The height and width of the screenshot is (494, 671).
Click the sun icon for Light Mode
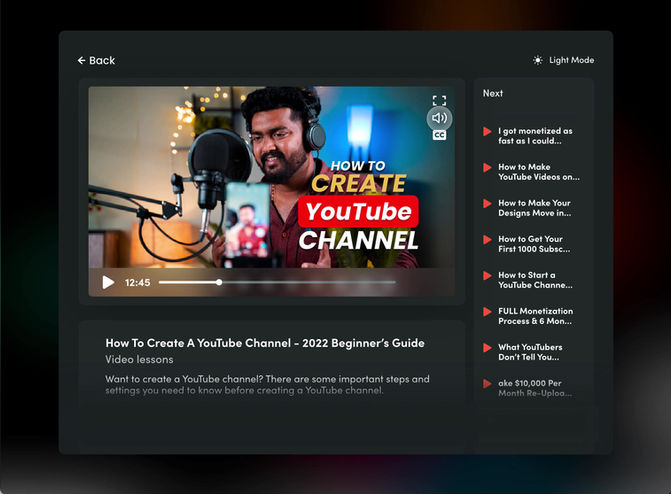point(537,60)
